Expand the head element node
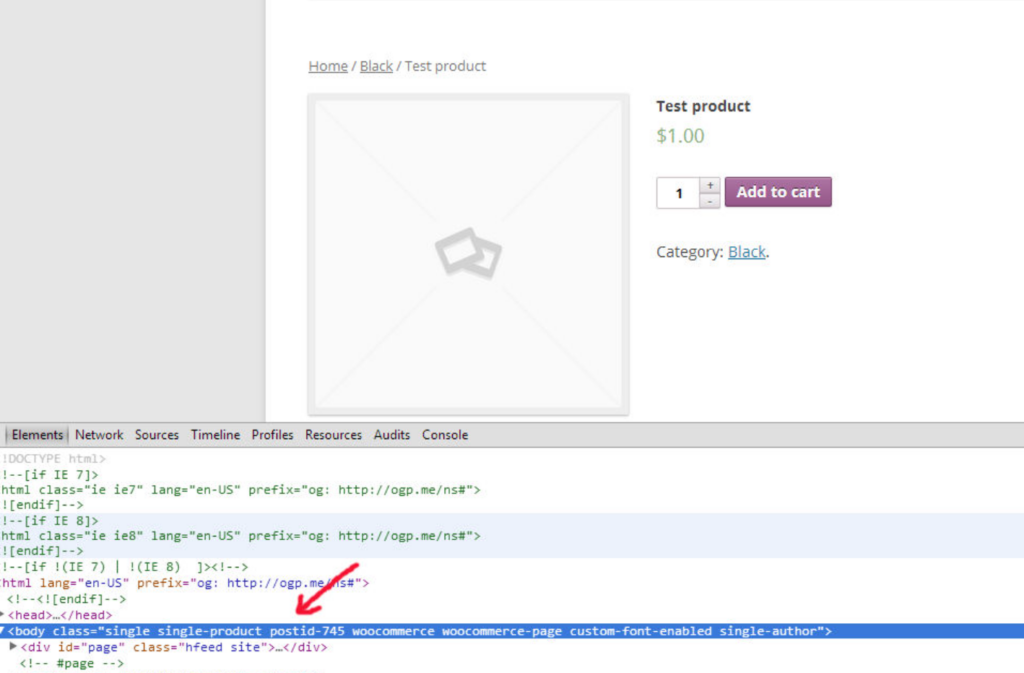The width and height of the screenshot is (1024, 673). 3,615
